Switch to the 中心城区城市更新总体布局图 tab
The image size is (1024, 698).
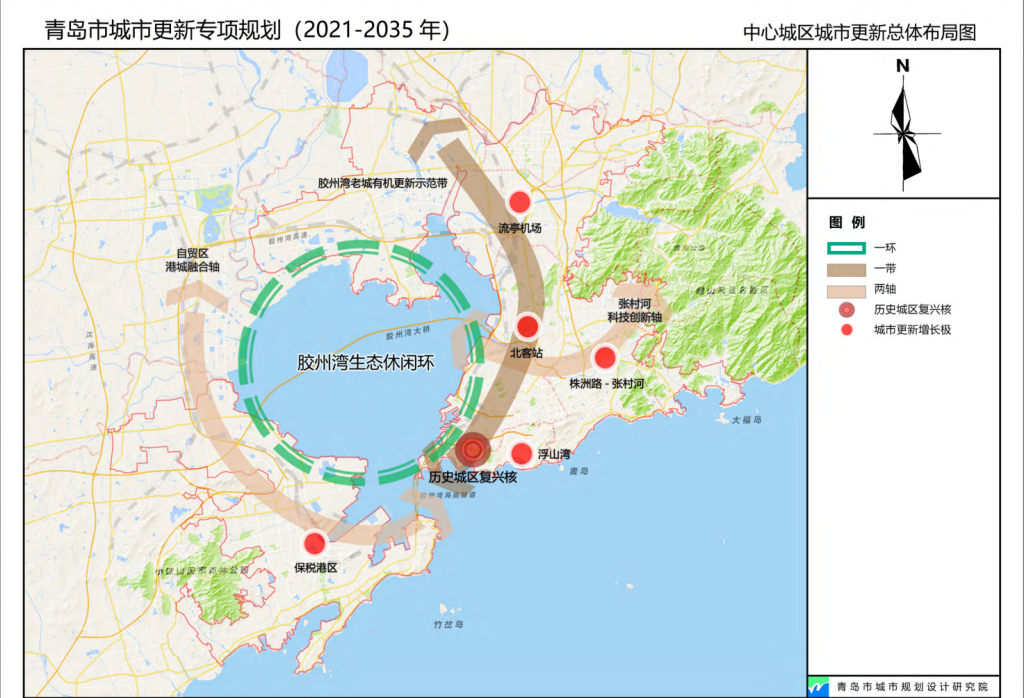tap(862, 31)
